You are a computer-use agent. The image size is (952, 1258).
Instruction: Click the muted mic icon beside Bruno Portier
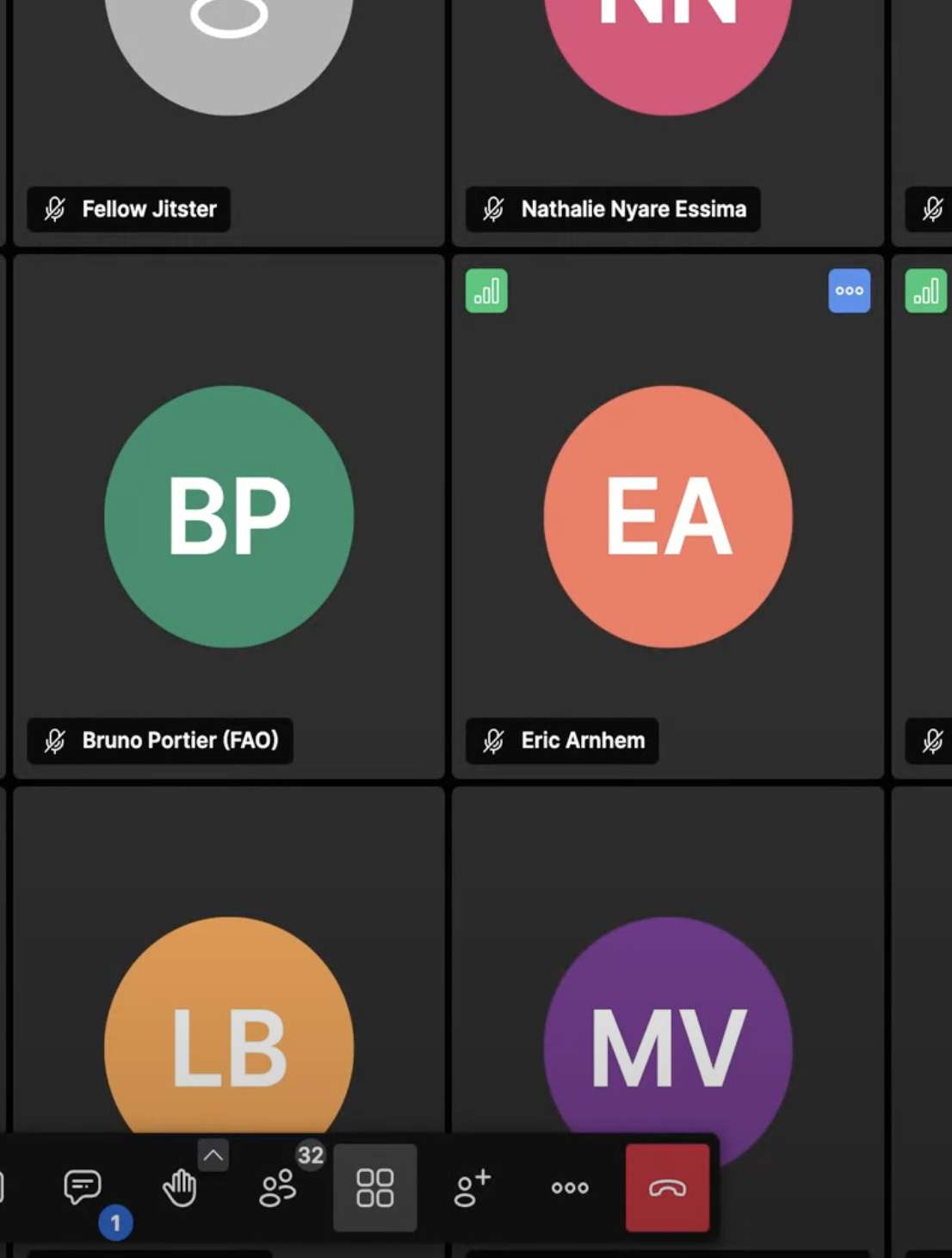55,741
